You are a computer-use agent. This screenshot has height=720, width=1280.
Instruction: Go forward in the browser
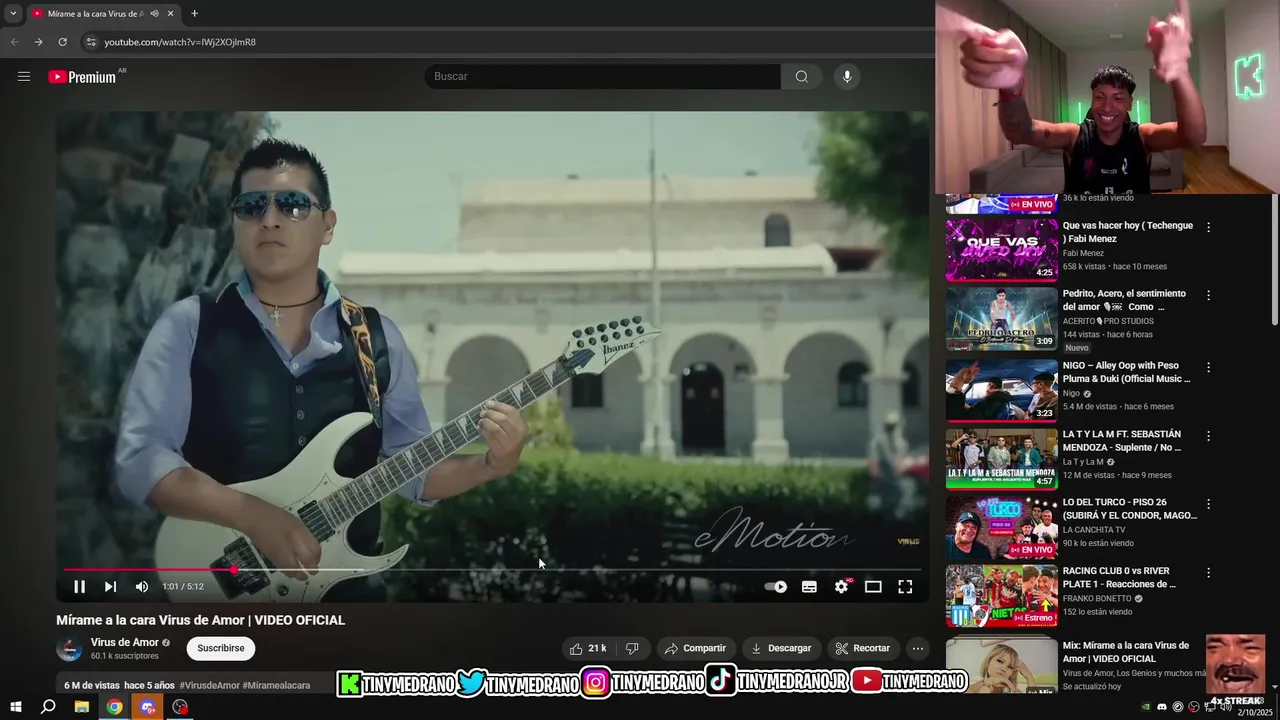click(38, 42)
